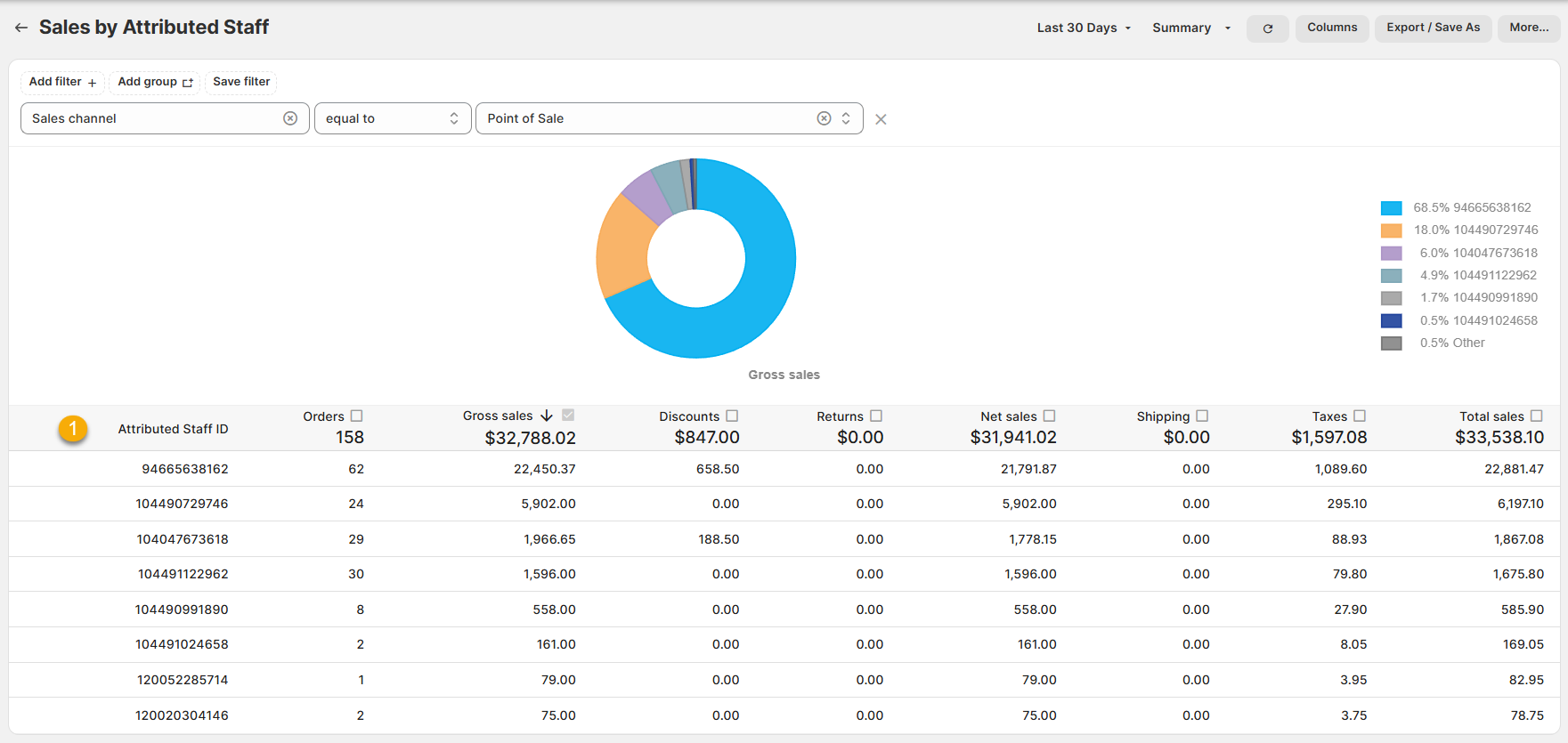Image resolution: width=1568 pixels, height=743 pixels.
Task: Clear the Point of Sale value
Action: pos(824,118)
